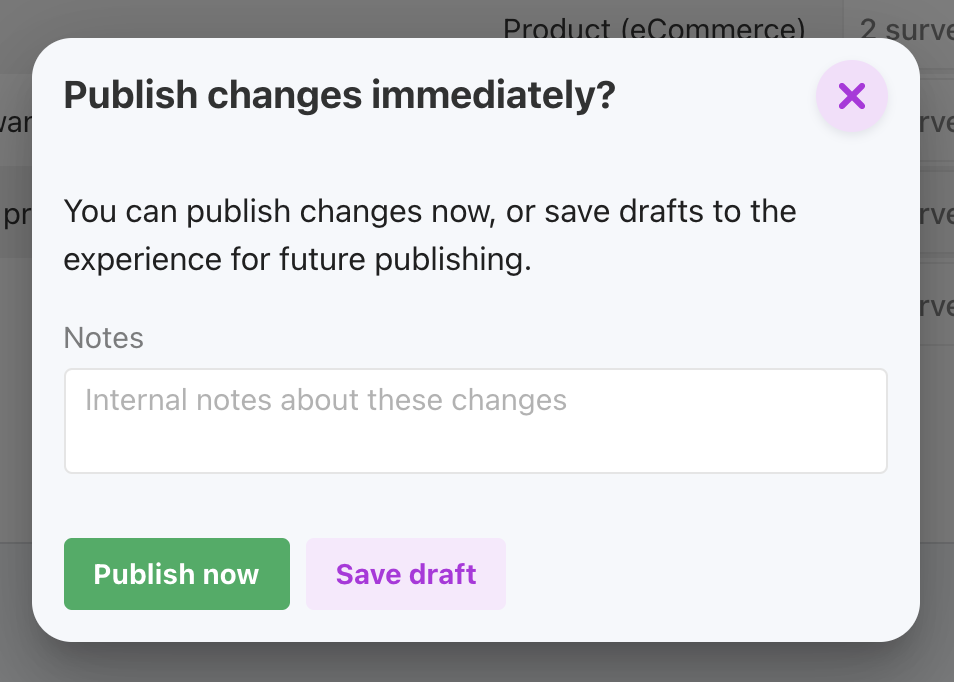Click the empty bottom area of notes box

[476, 447]
